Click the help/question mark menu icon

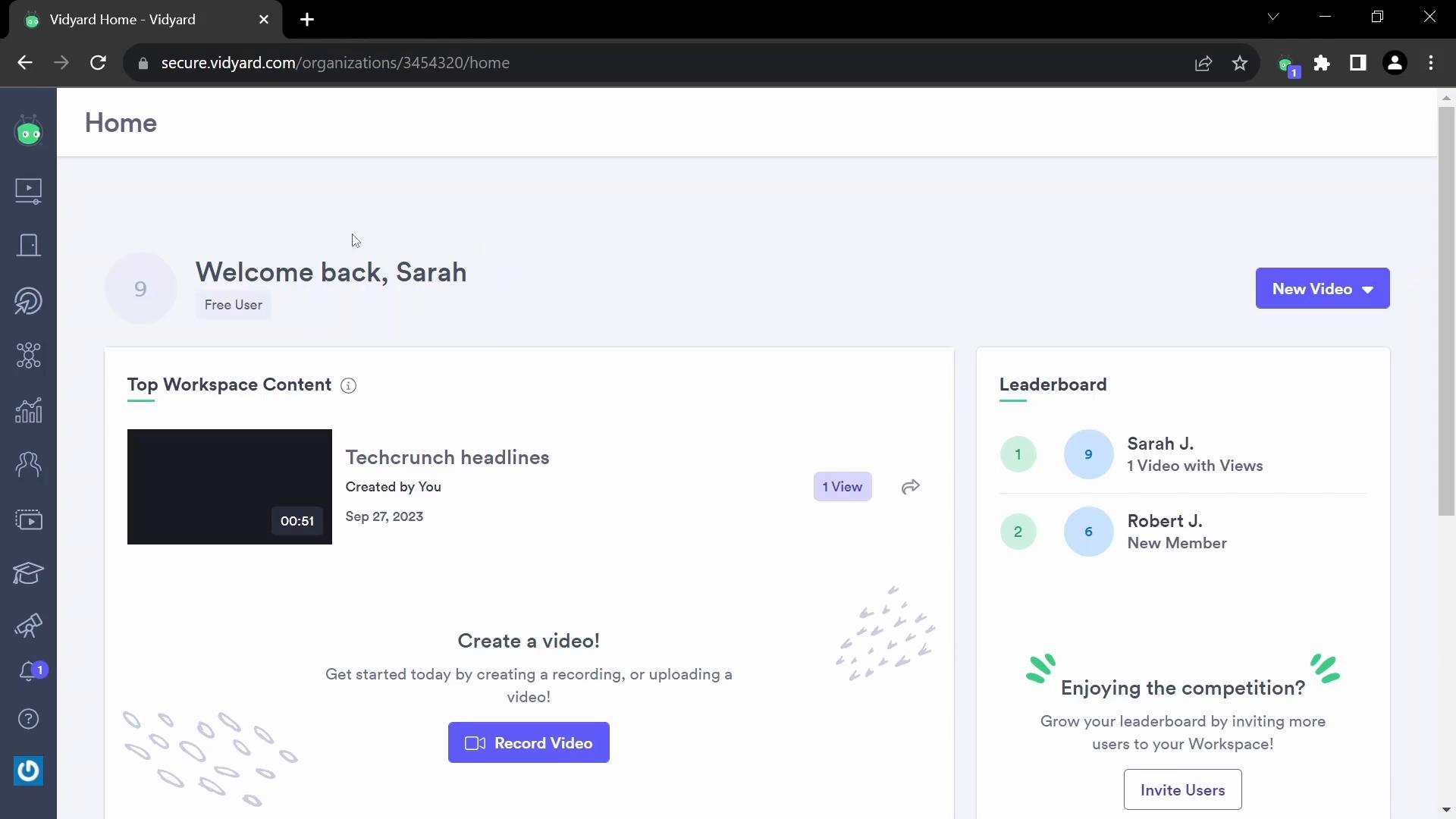click(28, 719)
